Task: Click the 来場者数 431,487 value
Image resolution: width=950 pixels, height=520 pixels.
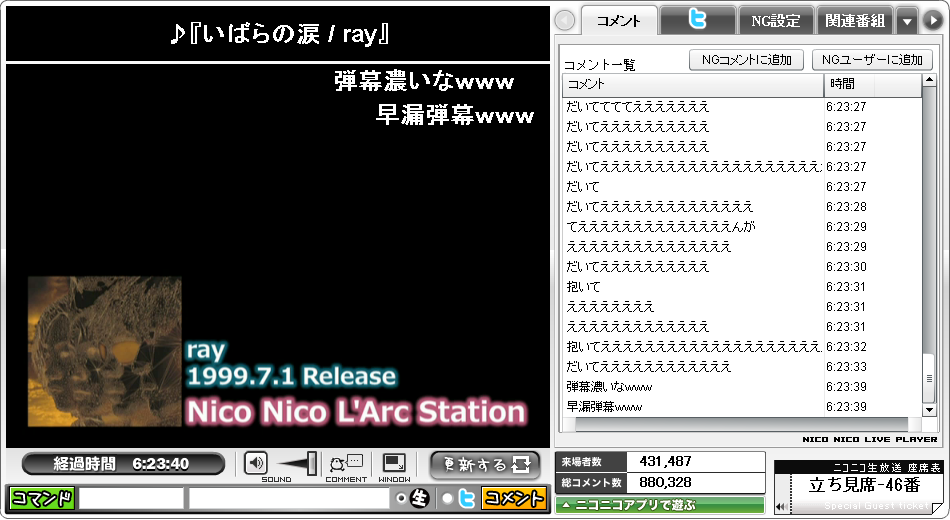Action: tap(665, 462)
